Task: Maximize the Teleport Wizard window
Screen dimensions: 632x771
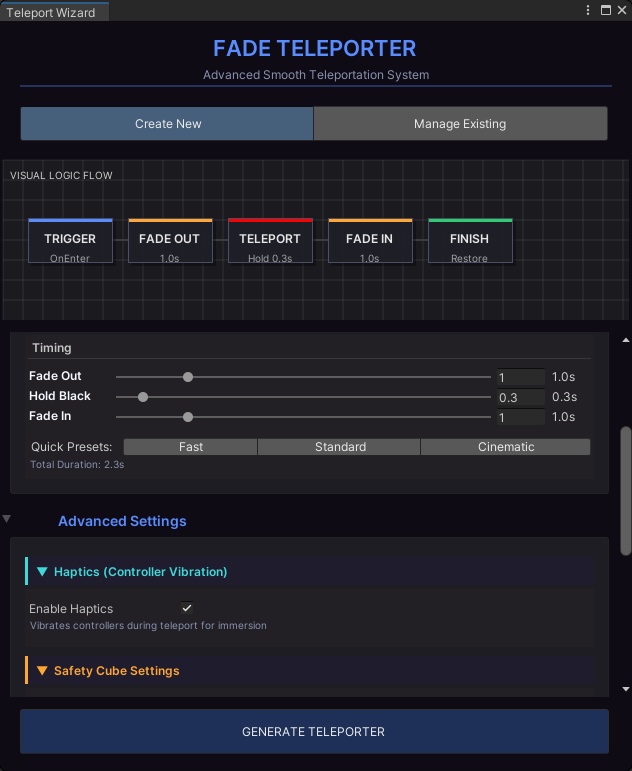Action: point(606,10)
